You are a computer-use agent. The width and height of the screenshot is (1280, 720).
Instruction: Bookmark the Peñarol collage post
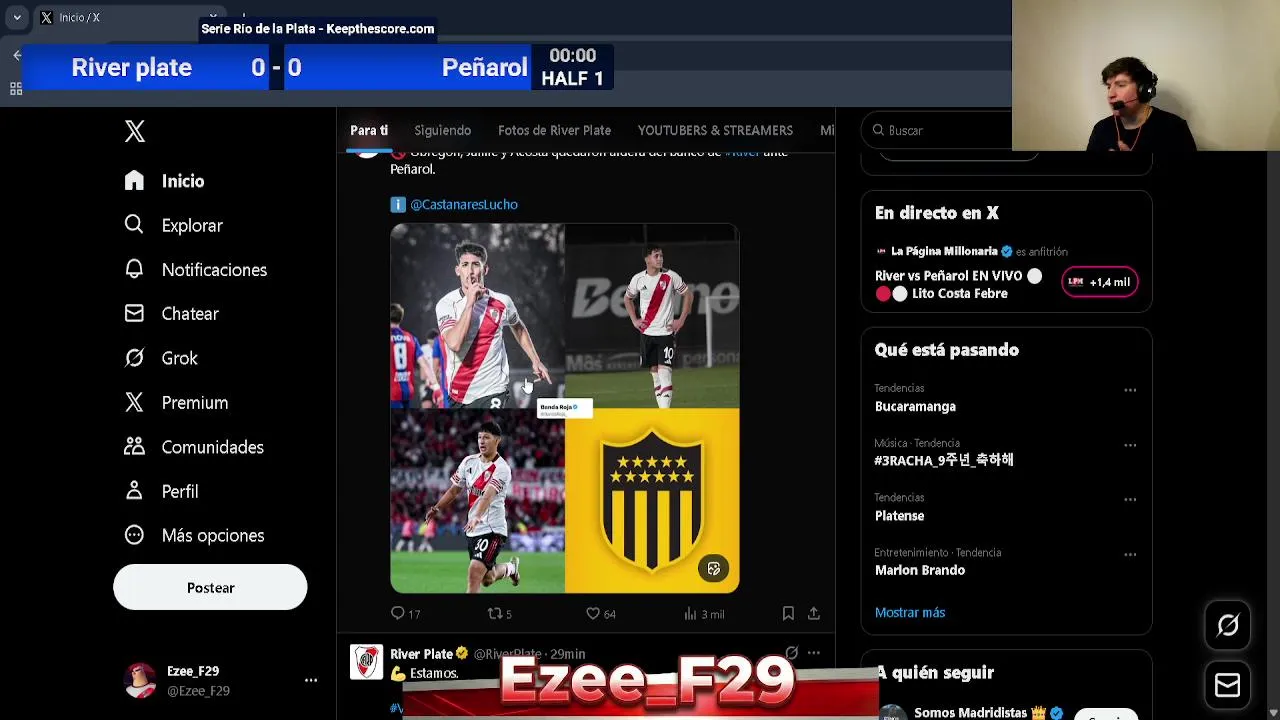pos(788,613)
